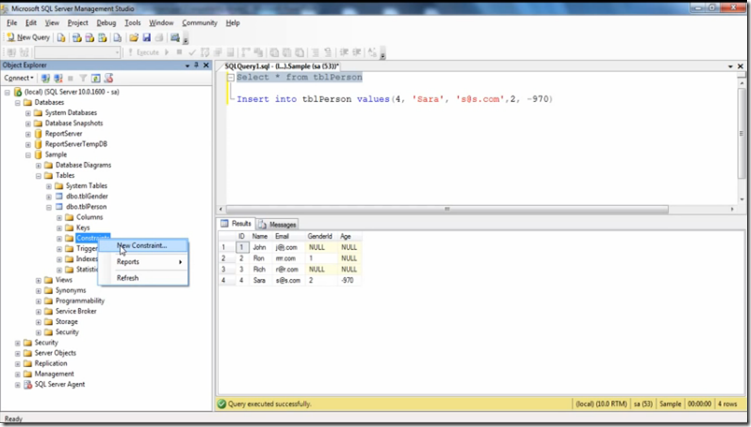
Task: Expand the dbo.tblGender table
Action: click(x=49, y=196)
